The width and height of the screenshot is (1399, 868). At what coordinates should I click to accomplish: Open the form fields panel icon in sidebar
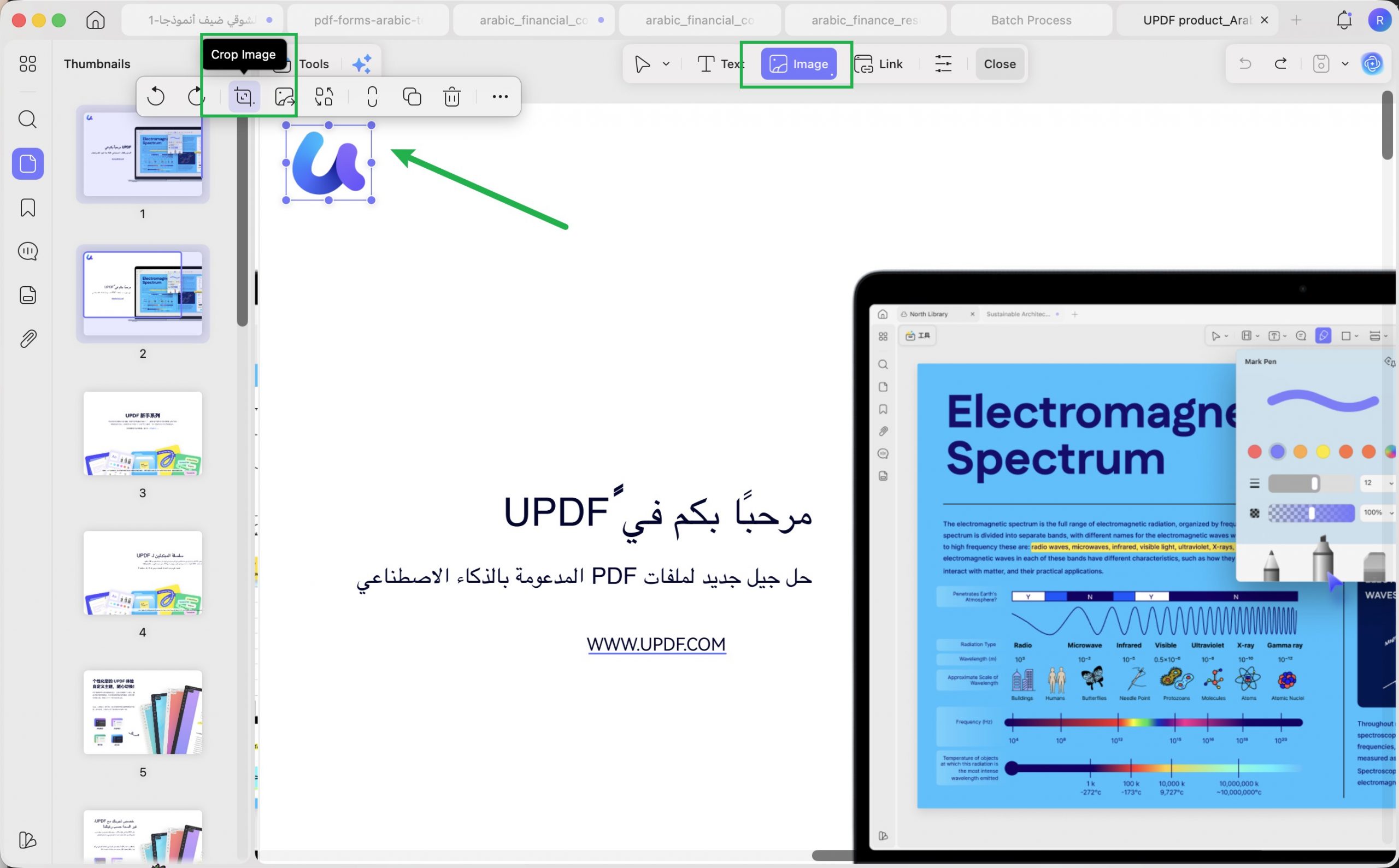tap(27, 295)
